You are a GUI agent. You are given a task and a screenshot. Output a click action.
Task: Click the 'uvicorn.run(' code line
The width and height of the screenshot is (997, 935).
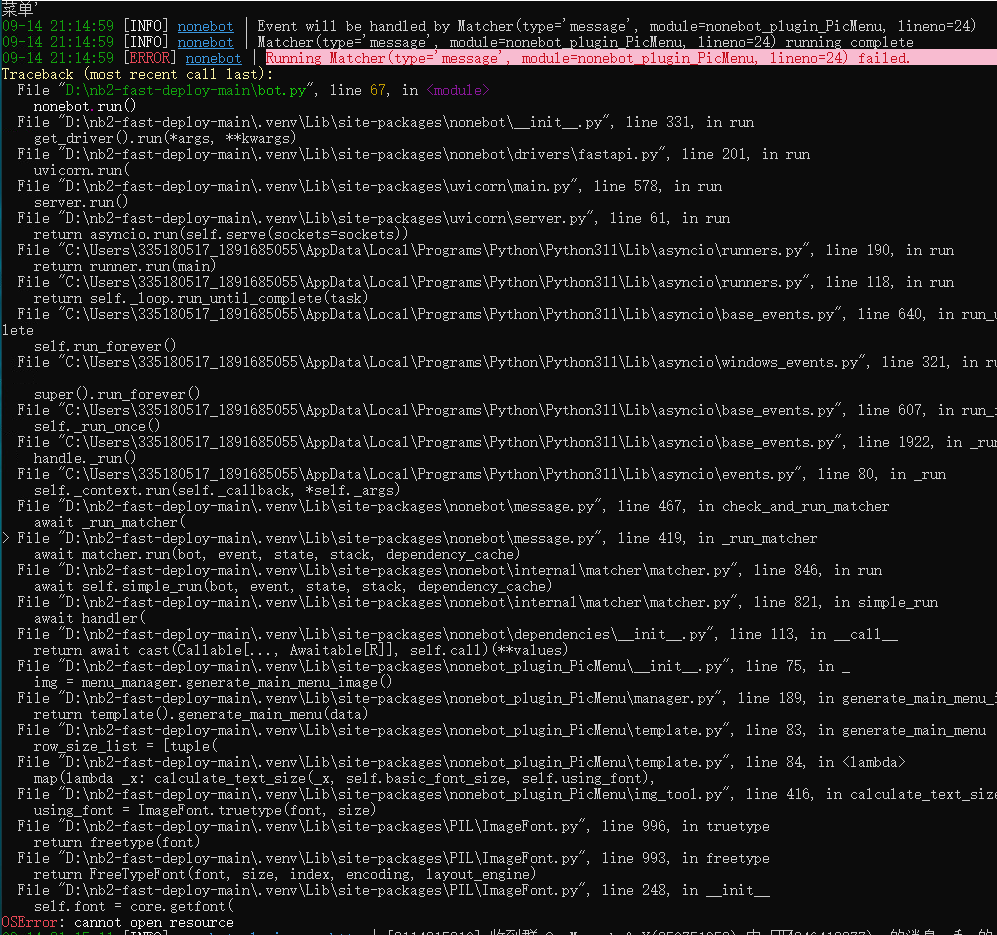81,170
